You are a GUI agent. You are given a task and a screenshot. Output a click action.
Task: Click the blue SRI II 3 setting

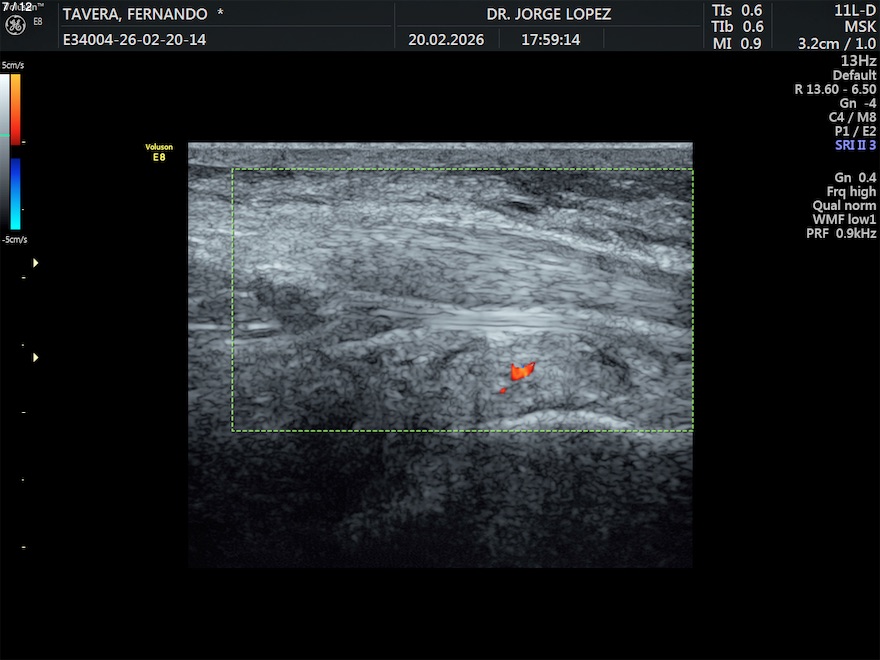[x=855, y=145]
